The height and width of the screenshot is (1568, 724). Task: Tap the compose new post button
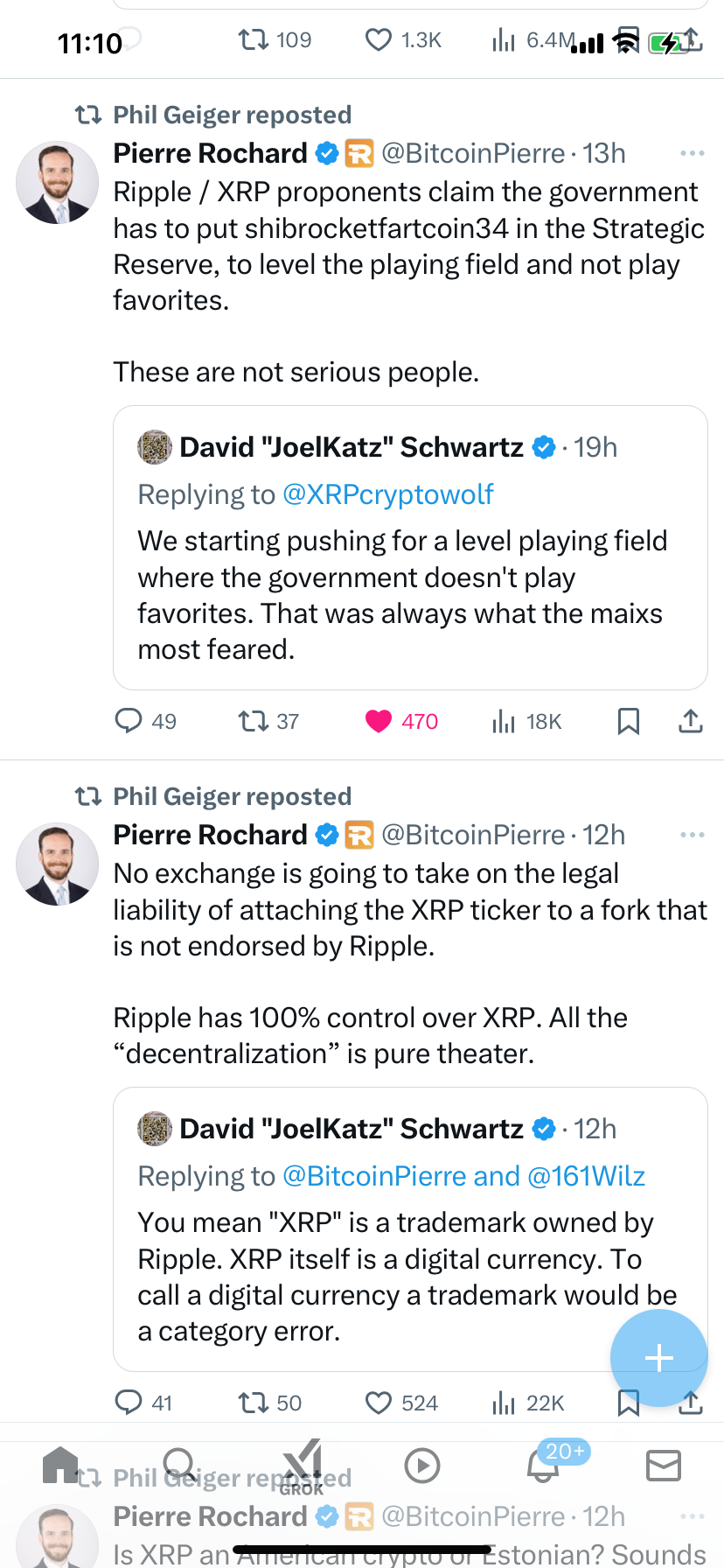tap(658, 1357)
